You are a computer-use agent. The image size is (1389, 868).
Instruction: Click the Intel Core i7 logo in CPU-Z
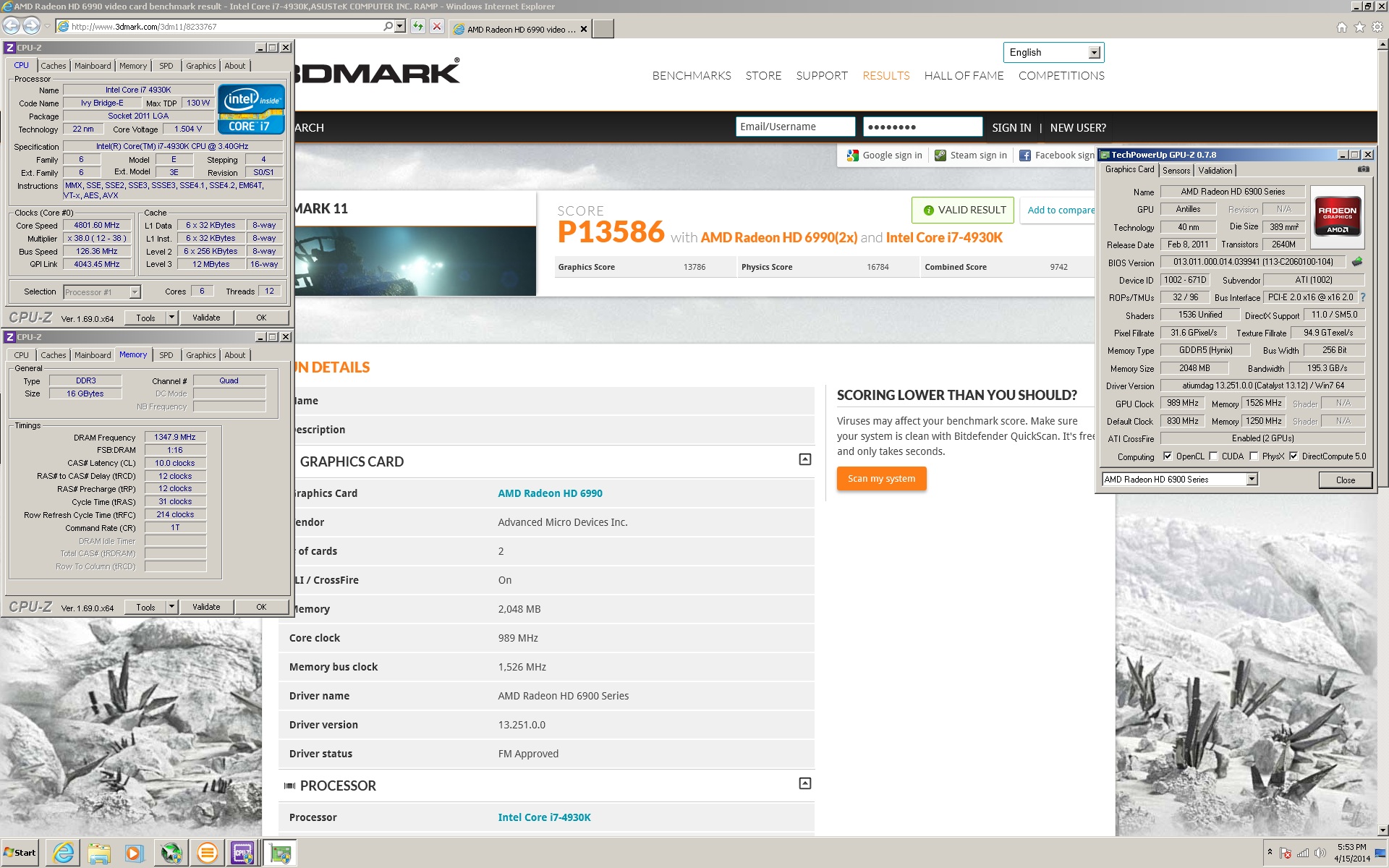point(251,109)
